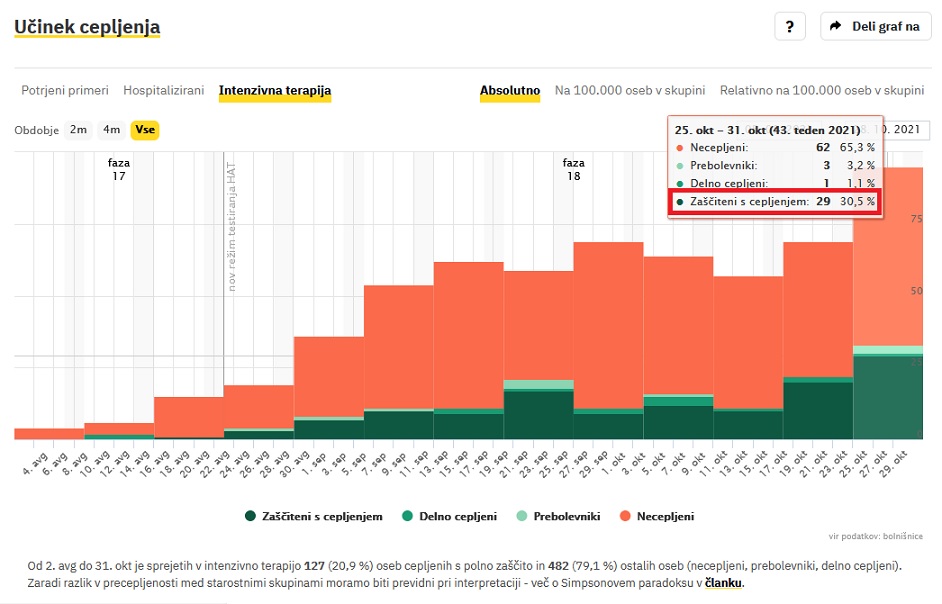This screenshot has width=942, height=604.
Task: Choose Na 100.000 oseb v skupini view
Action: coord(630,91)
